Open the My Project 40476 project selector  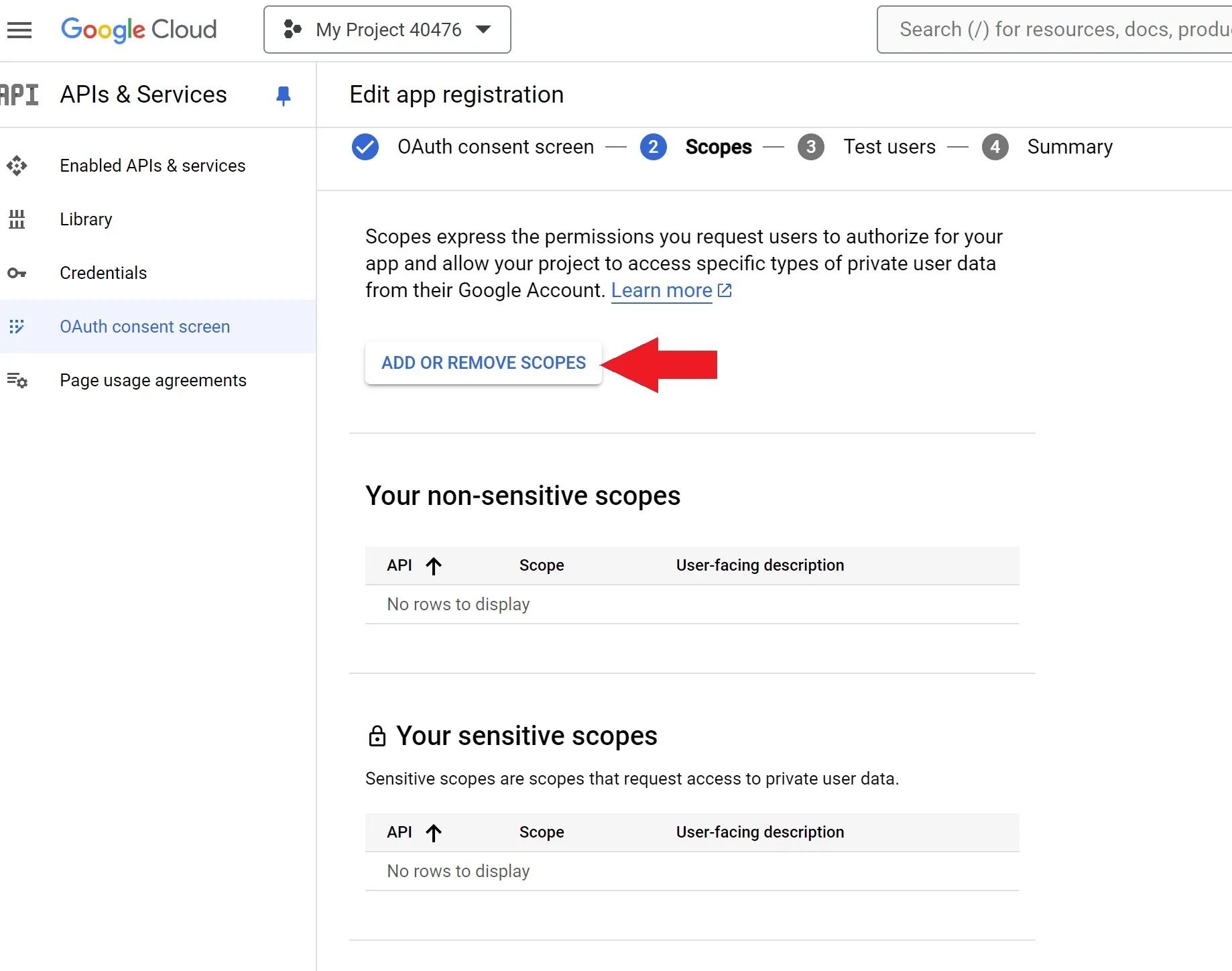(387, 30)
